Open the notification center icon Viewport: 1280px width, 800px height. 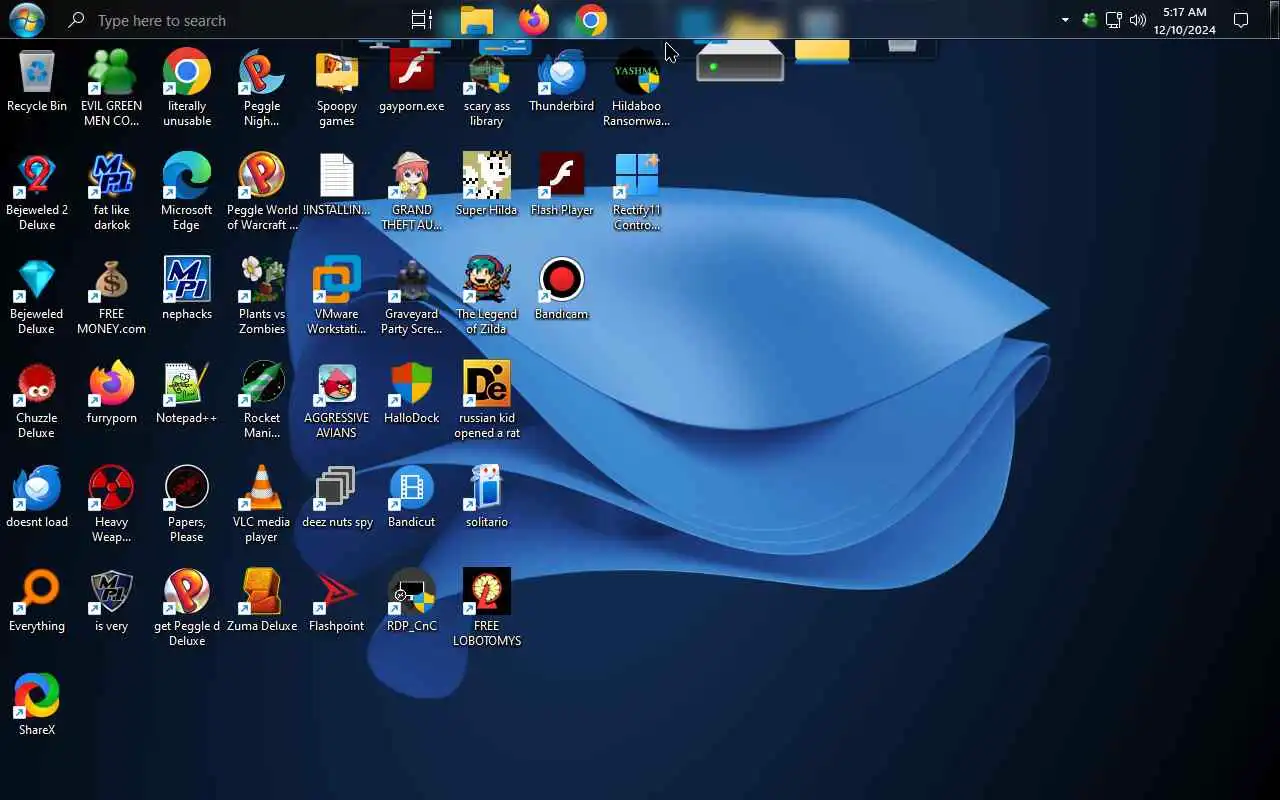coord(1241,20)
